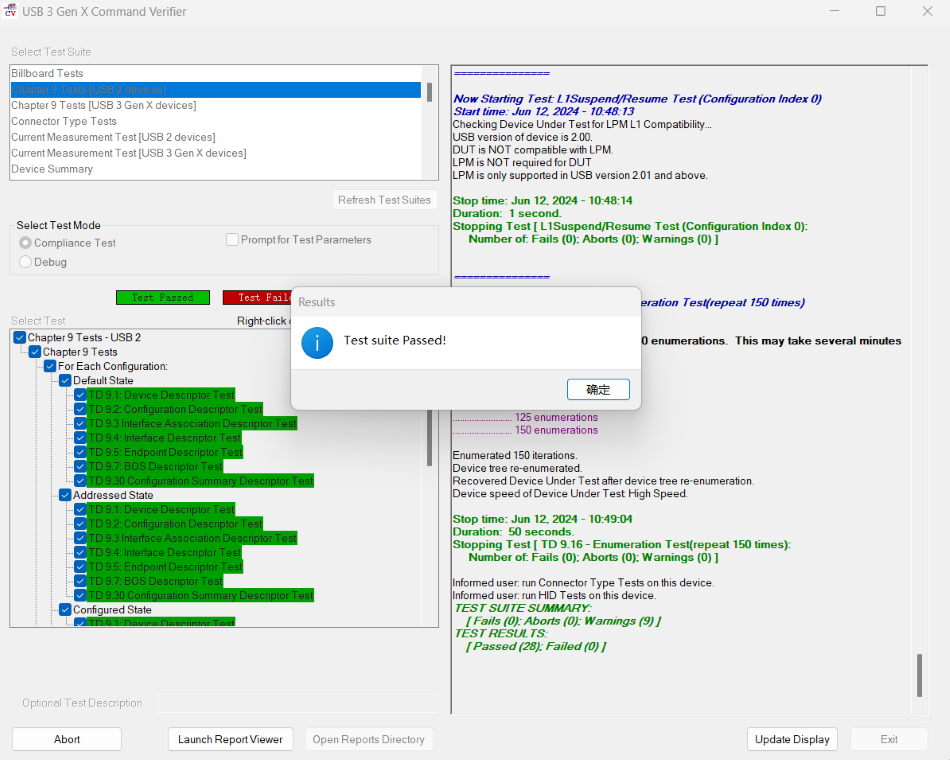The height and width of the screenshot is (760, 950).
Task: Click the TEST SUITE SUMMARY line in log
Action: [x=523, y=608]
